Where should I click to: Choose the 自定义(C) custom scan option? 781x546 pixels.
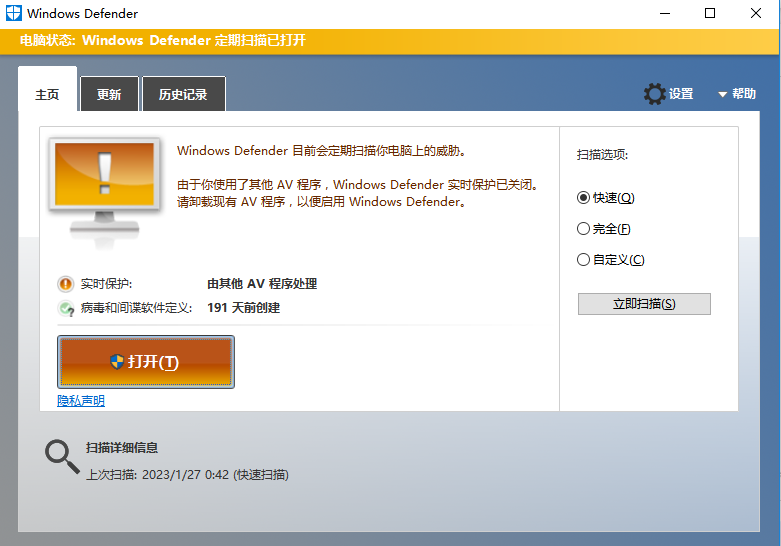611,260
